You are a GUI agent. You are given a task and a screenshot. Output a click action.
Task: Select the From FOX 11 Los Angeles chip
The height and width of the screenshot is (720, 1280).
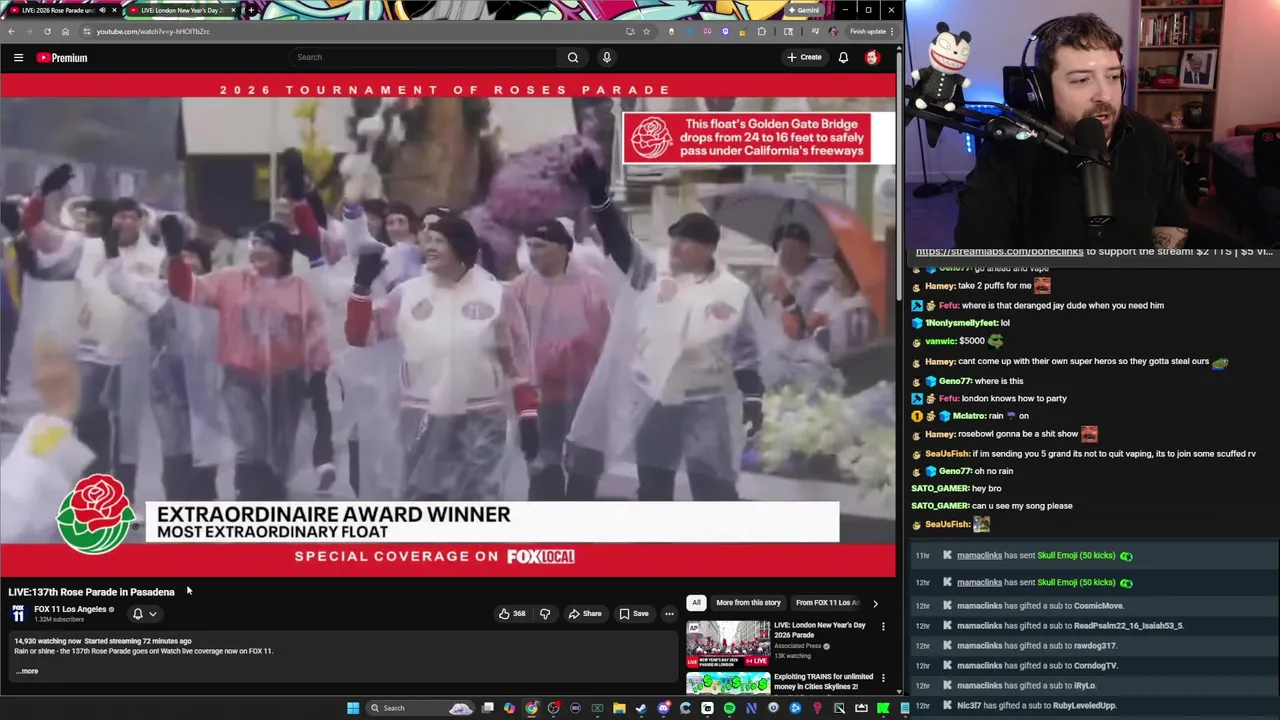click(x=828, y=603)
